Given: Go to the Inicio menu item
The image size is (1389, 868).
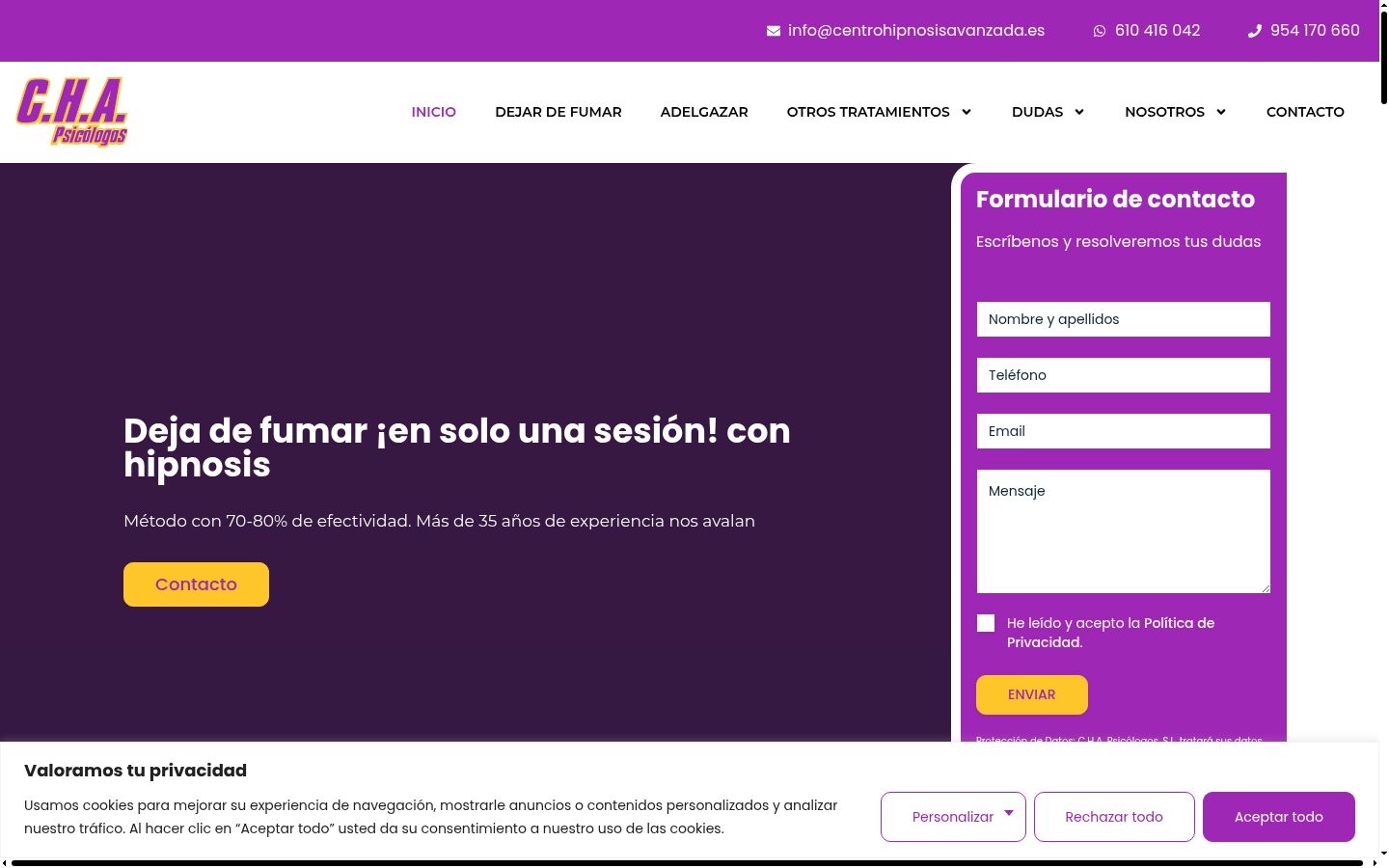Looking at the screenshot, I should click(x=434, y=112).
